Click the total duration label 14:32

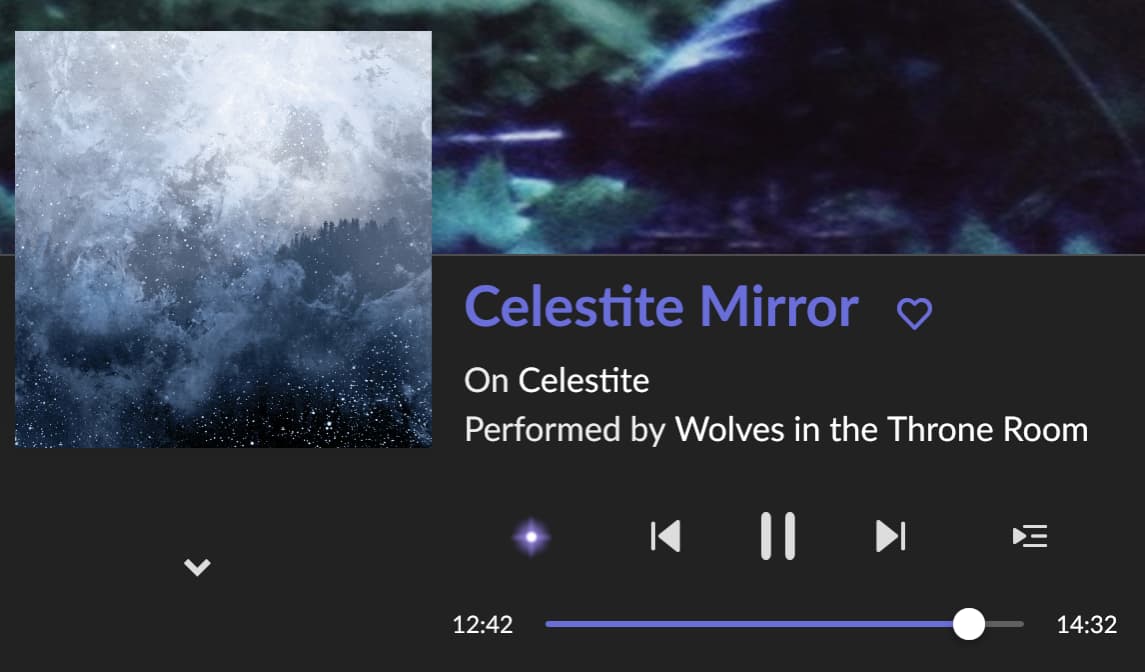point(1087,625)
